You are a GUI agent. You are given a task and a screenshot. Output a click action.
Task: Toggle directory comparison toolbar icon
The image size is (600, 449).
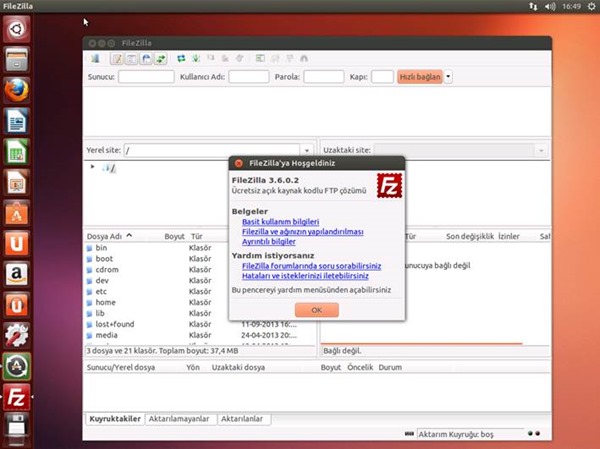275,59
